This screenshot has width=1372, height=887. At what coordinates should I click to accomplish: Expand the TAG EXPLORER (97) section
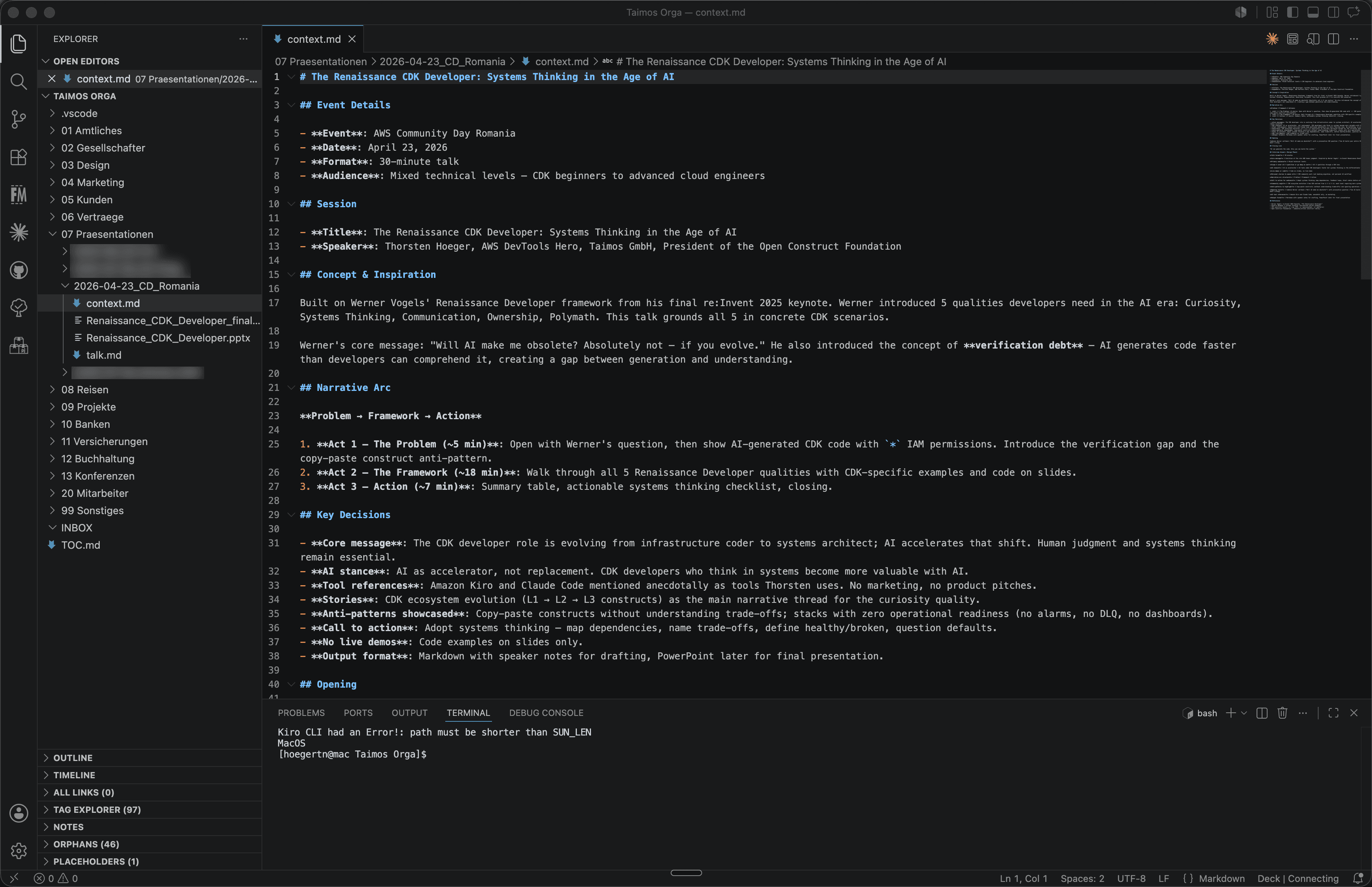click(150, 810)
